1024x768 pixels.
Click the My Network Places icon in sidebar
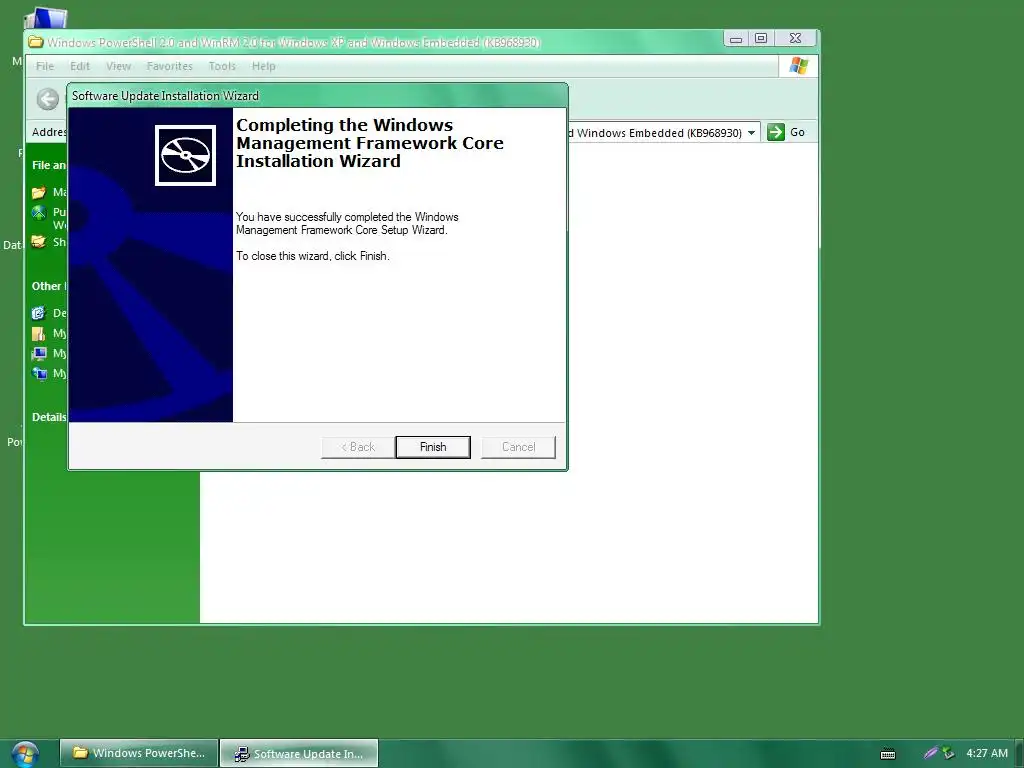(39, 374)
